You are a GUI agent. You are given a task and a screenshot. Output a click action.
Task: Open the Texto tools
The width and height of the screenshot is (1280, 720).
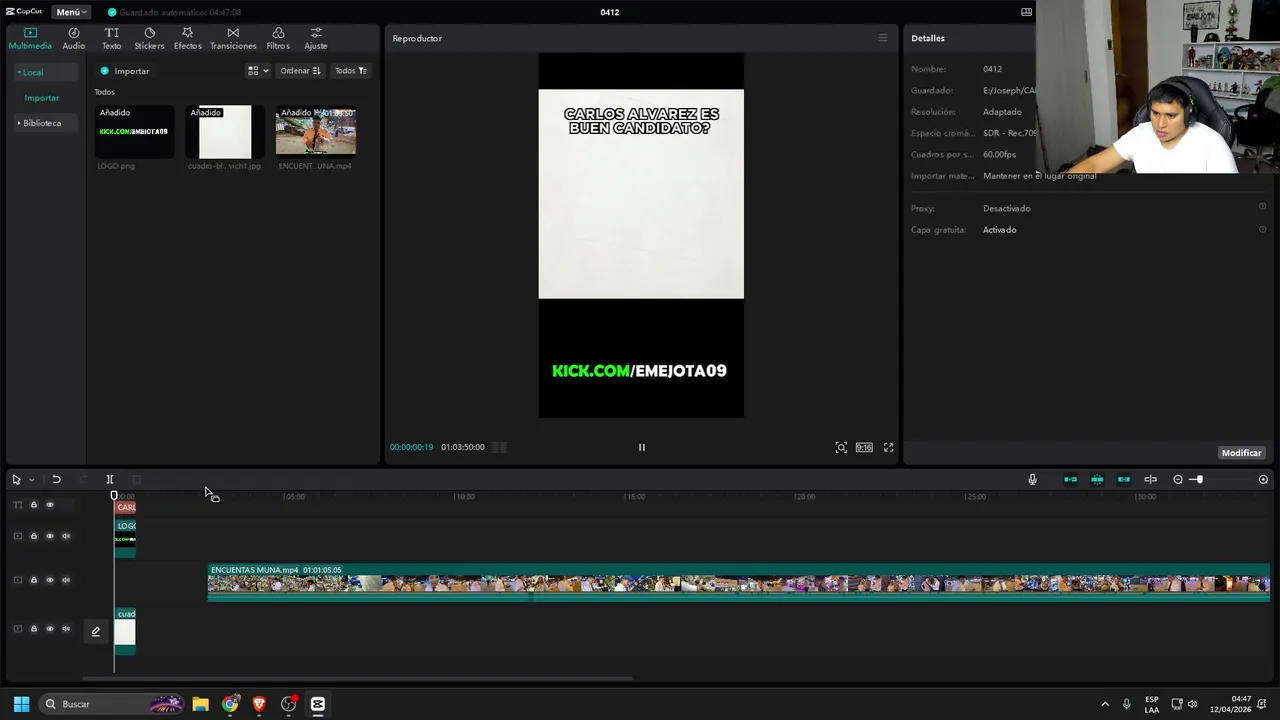click(111, 38)
